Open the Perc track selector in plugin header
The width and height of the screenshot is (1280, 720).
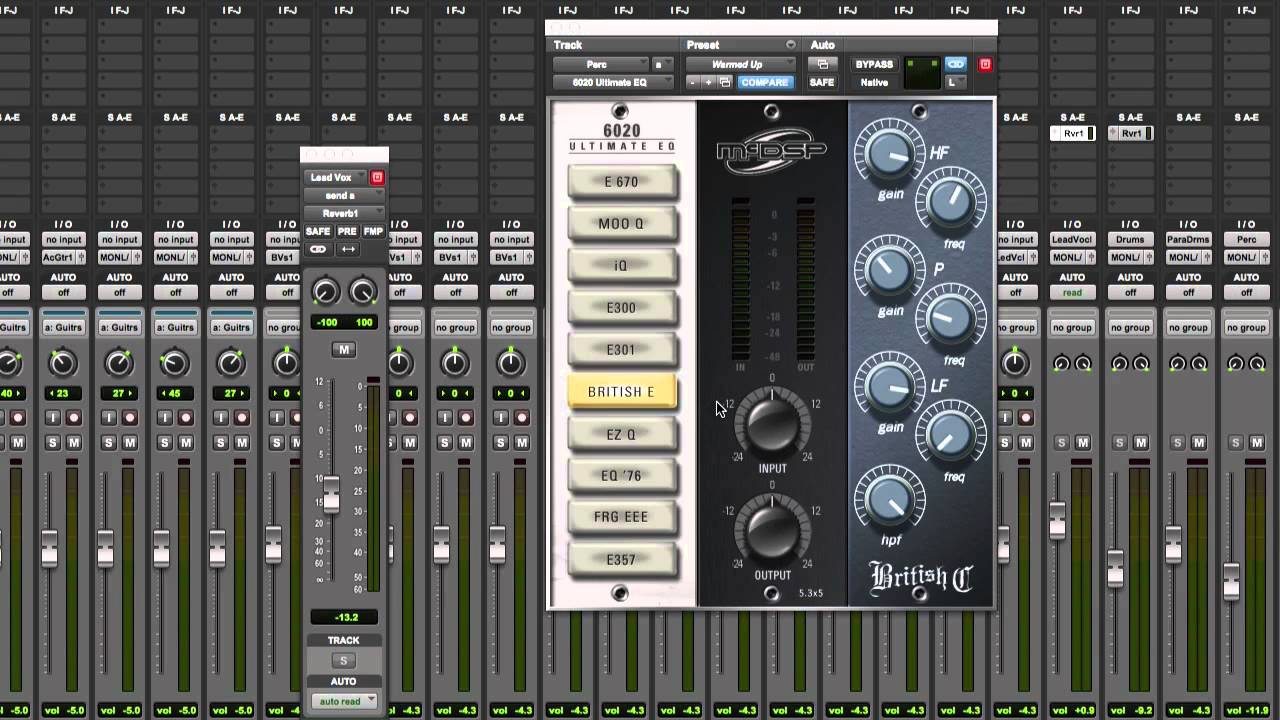(598, 64)
